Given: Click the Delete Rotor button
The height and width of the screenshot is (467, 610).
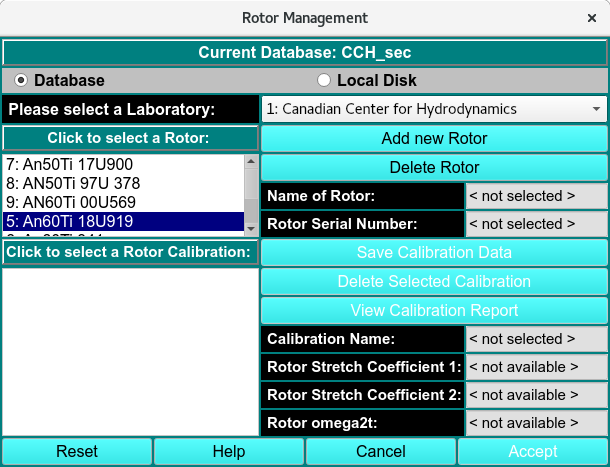Looking at the screenshot, I should click(x=434, y=167).
